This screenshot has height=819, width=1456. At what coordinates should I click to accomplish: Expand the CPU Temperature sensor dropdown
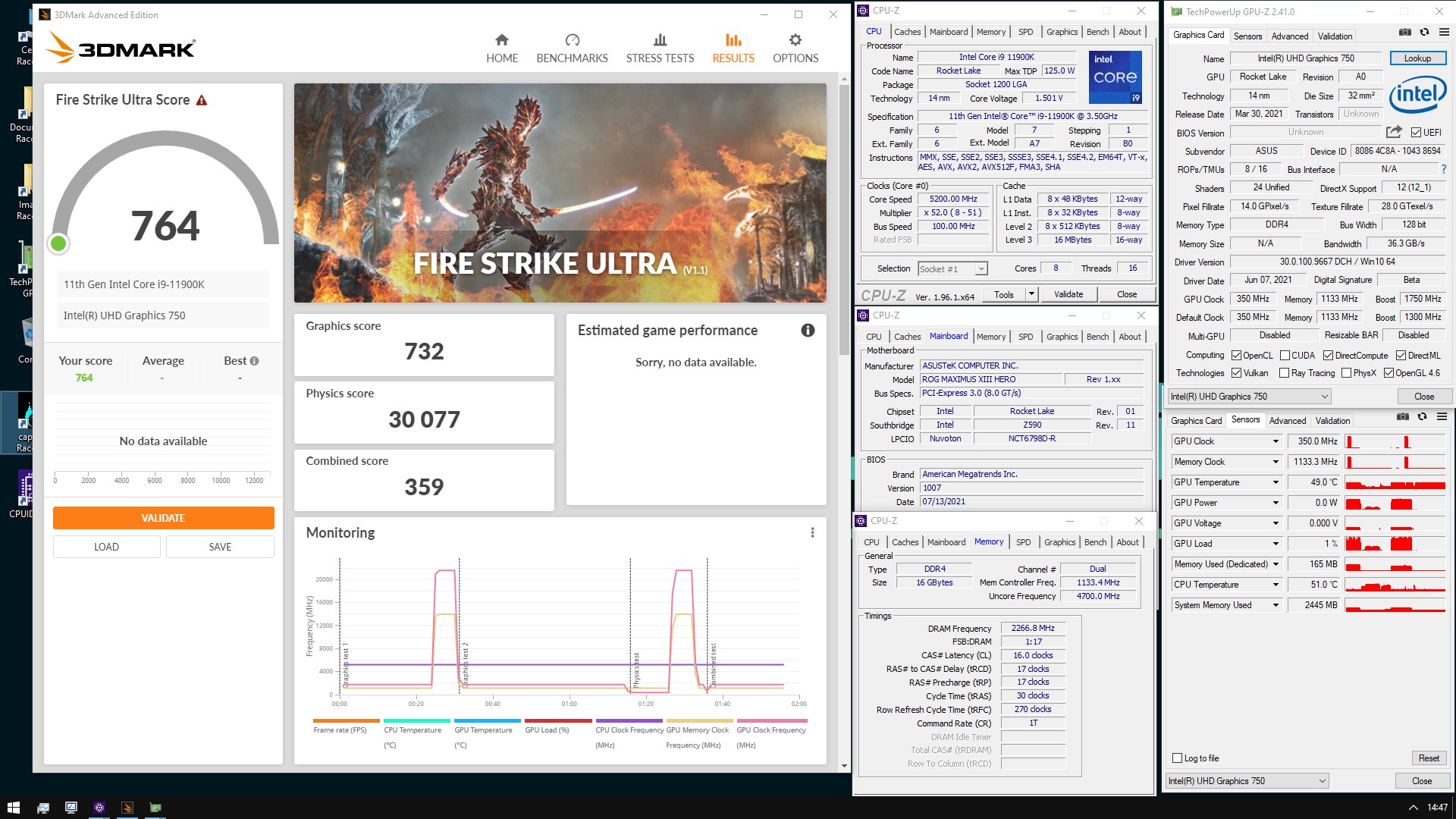(x=1276, y=585)
